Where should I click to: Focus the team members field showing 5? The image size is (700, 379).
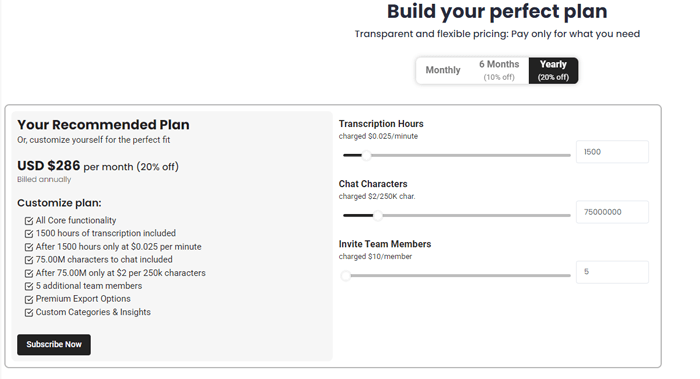click(612, 272)
